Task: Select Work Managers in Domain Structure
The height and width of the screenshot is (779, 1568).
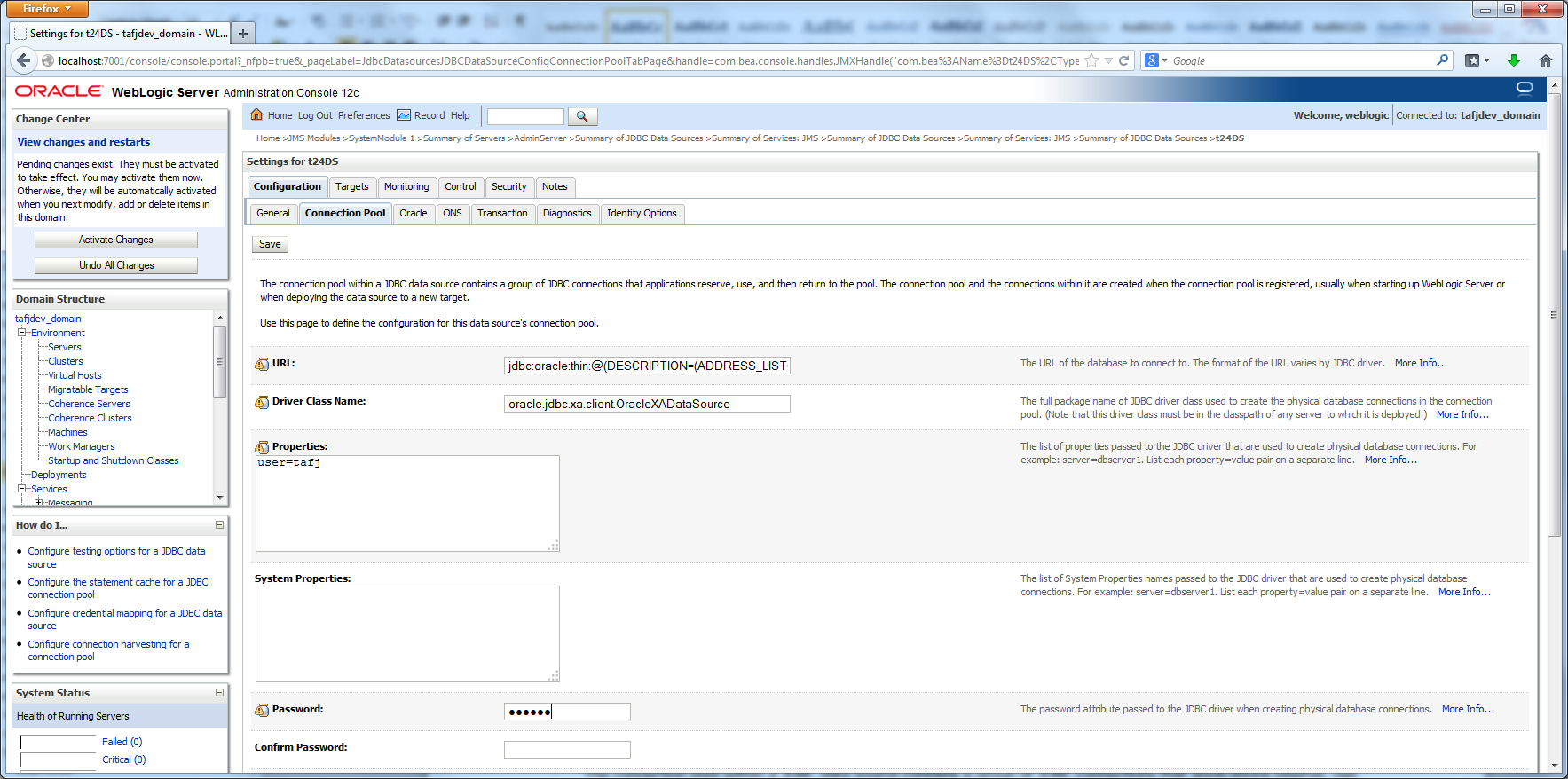Action: click(82, 446)
